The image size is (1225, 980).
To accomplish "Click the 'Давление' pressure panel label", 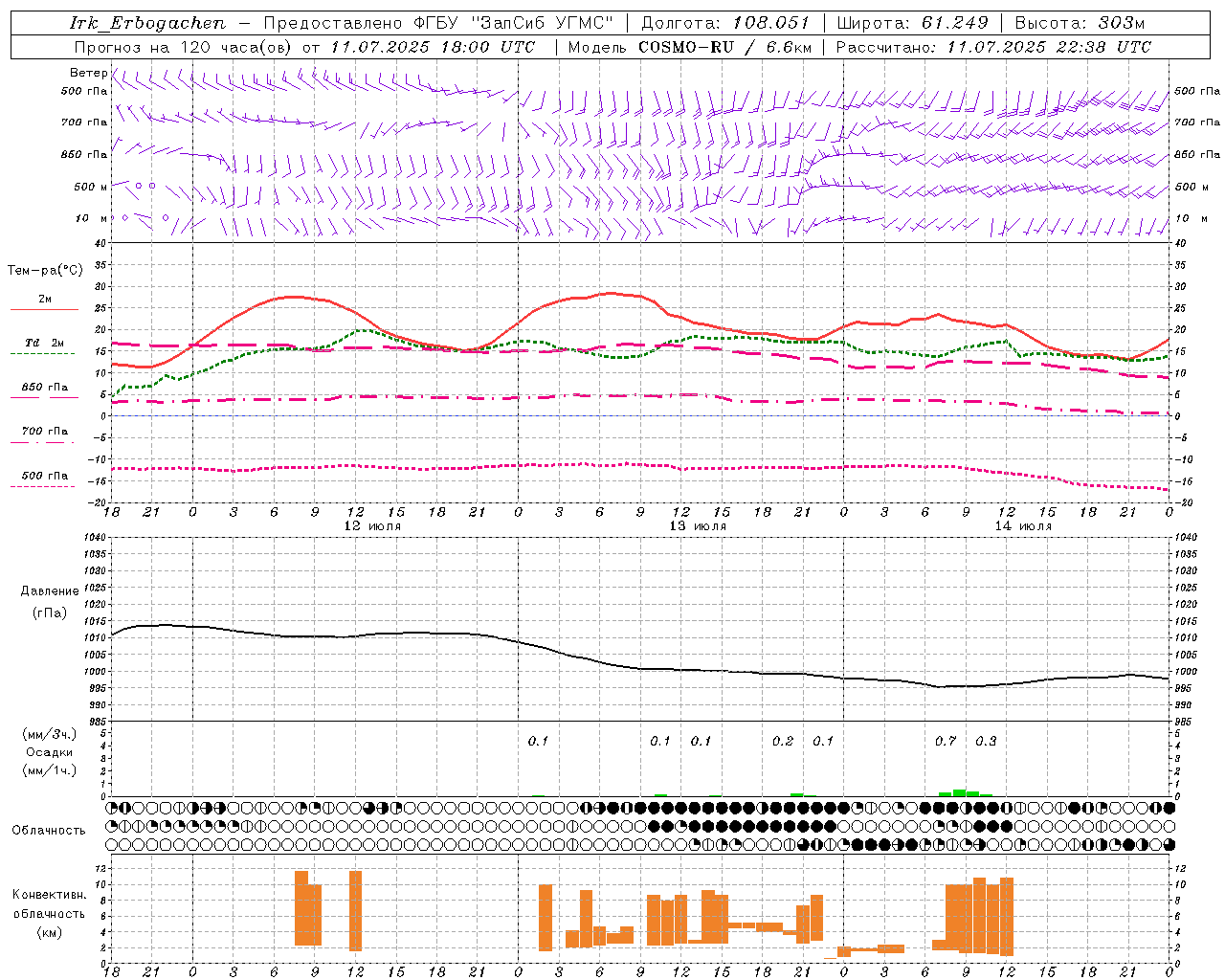I will [x=50, y=591].
